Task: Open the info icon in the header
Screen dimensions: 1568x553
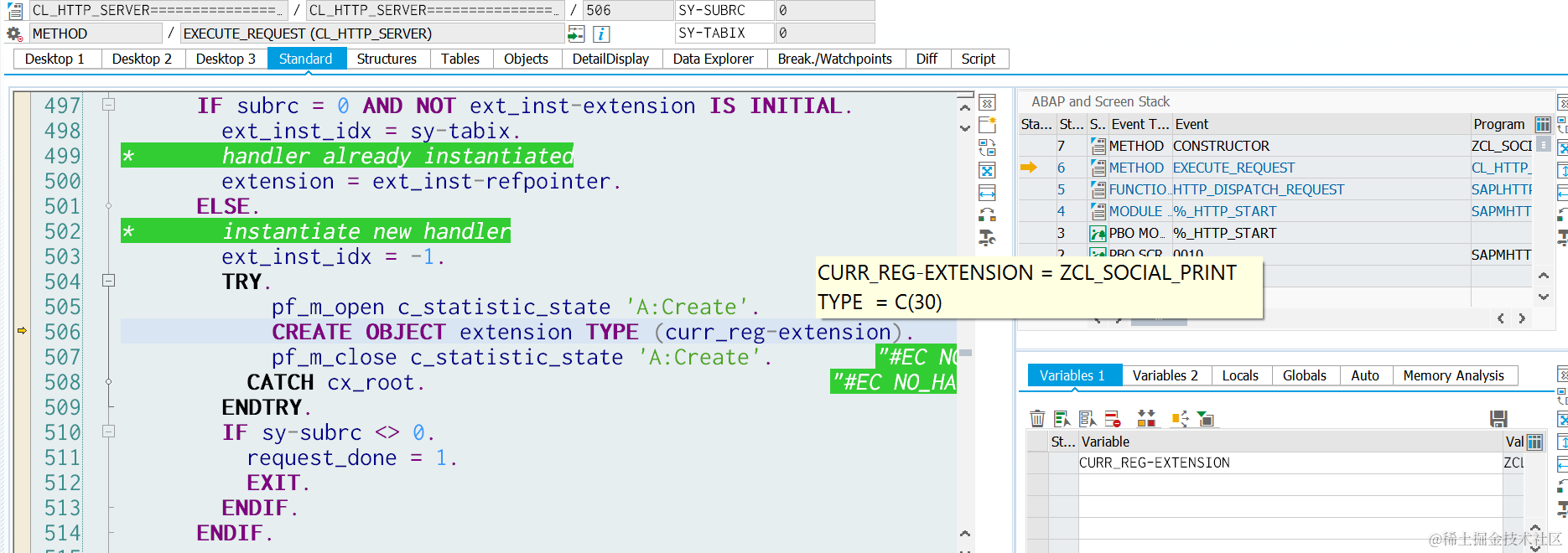Action: point(601,34)
